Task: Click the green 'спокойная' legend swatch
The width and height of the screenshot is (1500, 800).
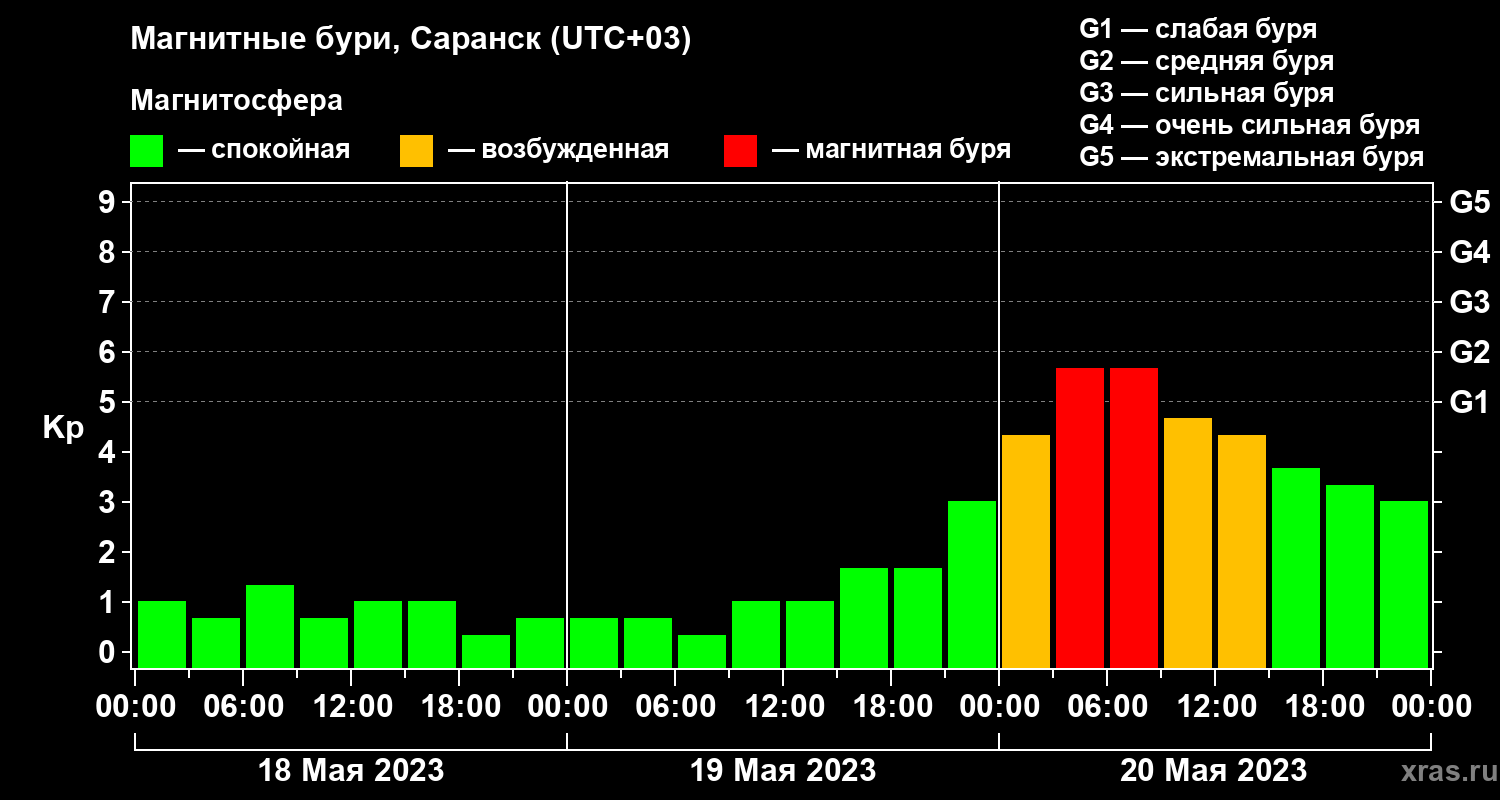Action: click(x=146, y=151)
